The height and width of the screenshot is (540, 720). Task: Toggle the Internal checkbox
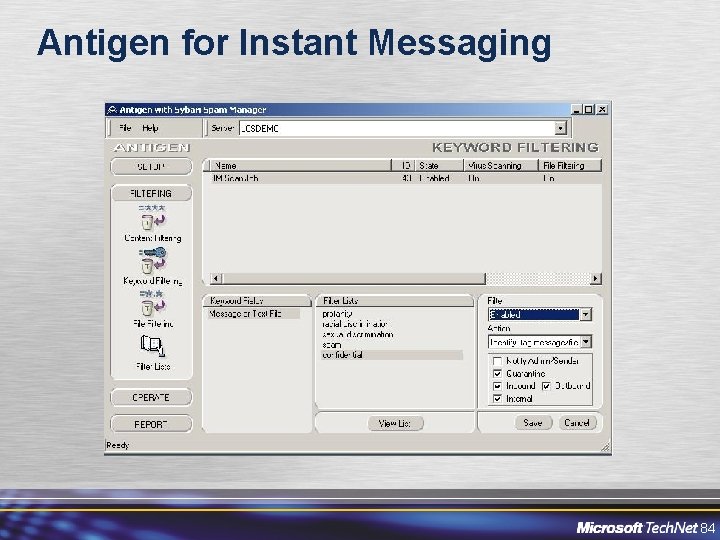pyautogui.click(x=497, y=399)
